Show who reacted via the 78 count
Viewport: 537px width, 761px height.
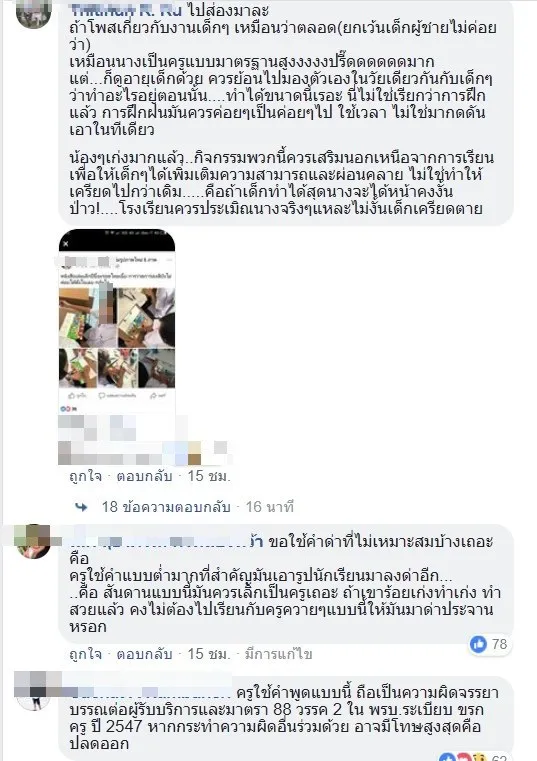[500, 645]
